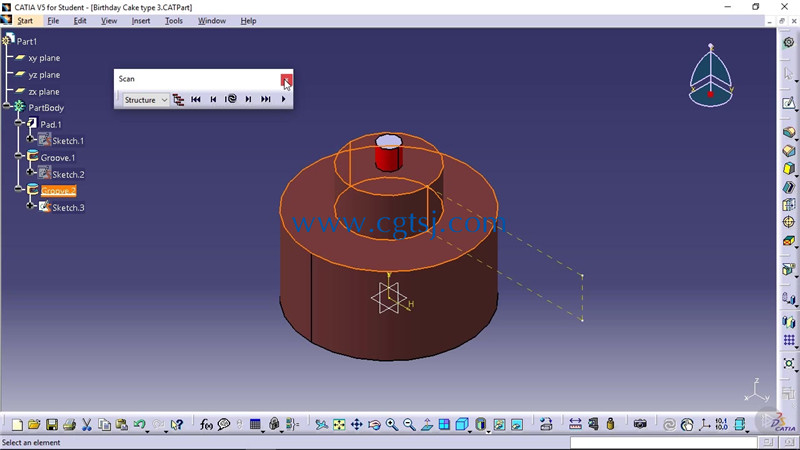Open the Help menu

[x=248, y=21]
